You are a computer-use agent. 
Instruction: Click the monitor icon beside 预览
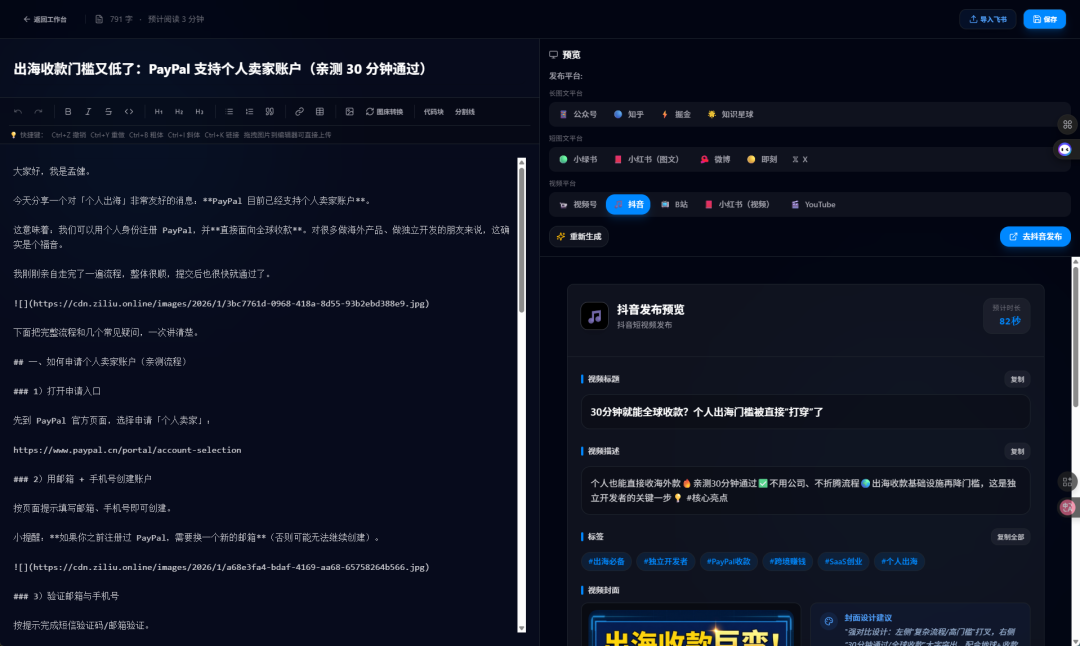553,54
